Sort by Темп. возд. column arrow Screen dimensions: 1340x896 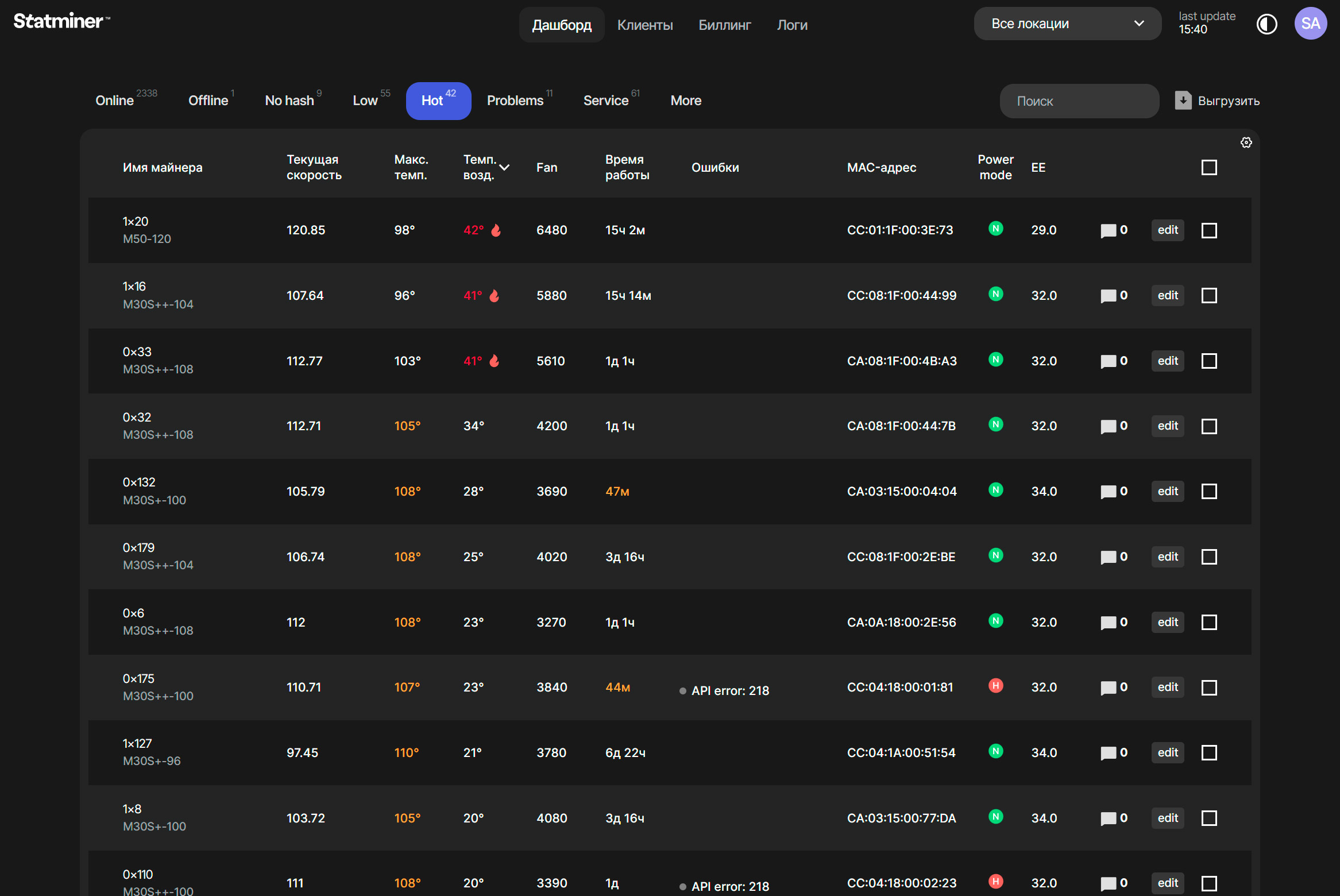[504, 167]
